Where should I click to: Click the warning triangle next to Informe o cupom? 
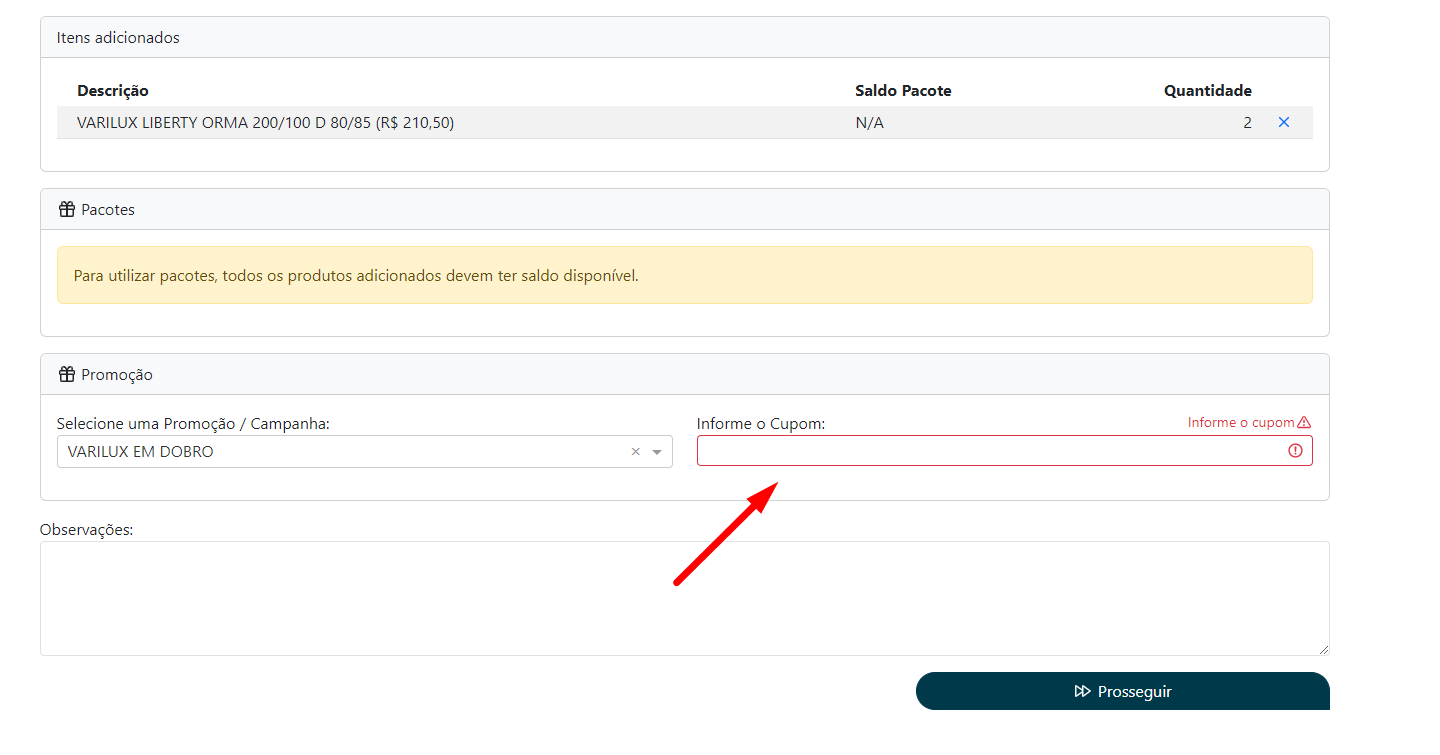[x=1304, y=422]
